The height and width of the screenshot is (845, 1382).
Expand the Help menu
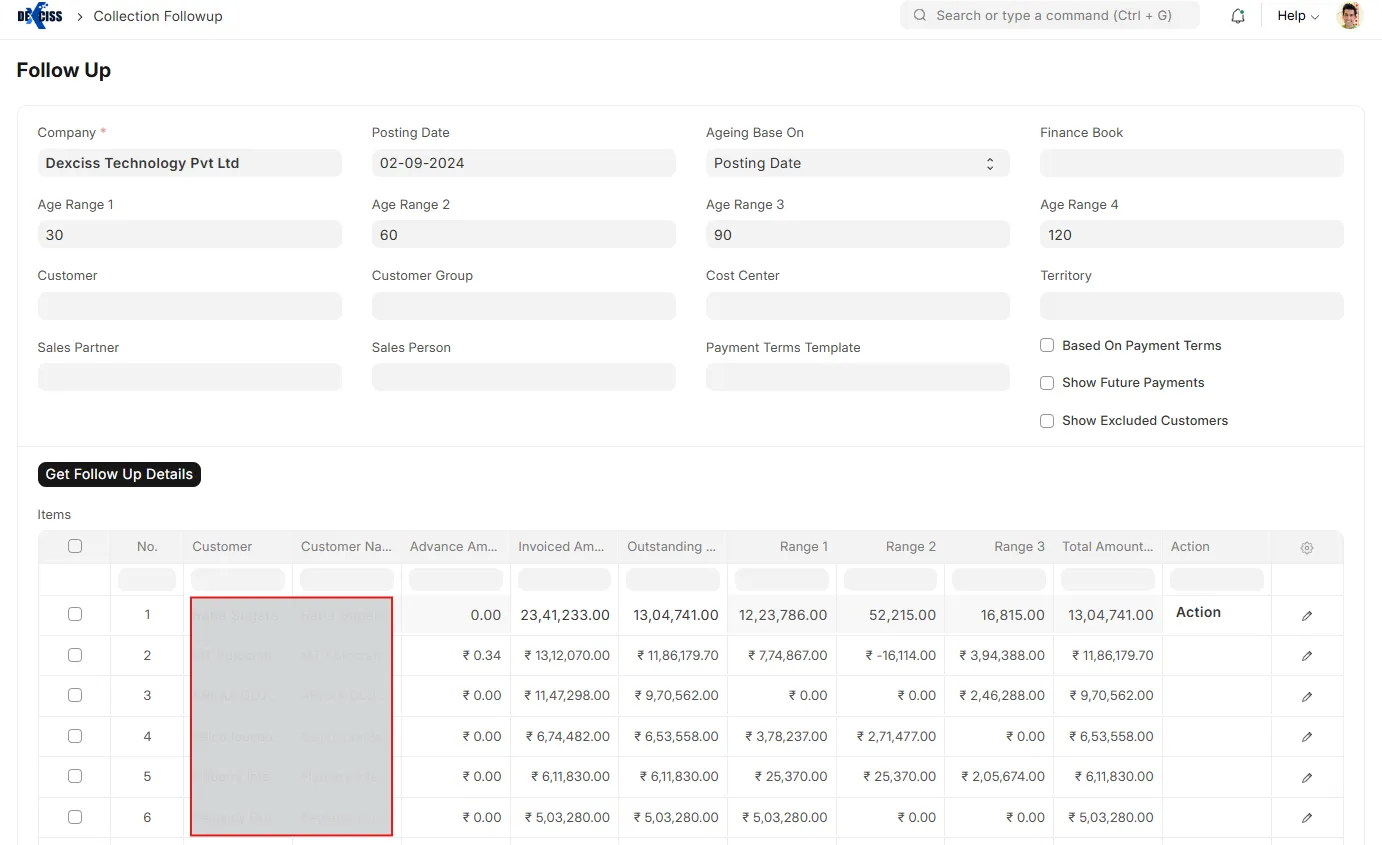pos(1298,16)
